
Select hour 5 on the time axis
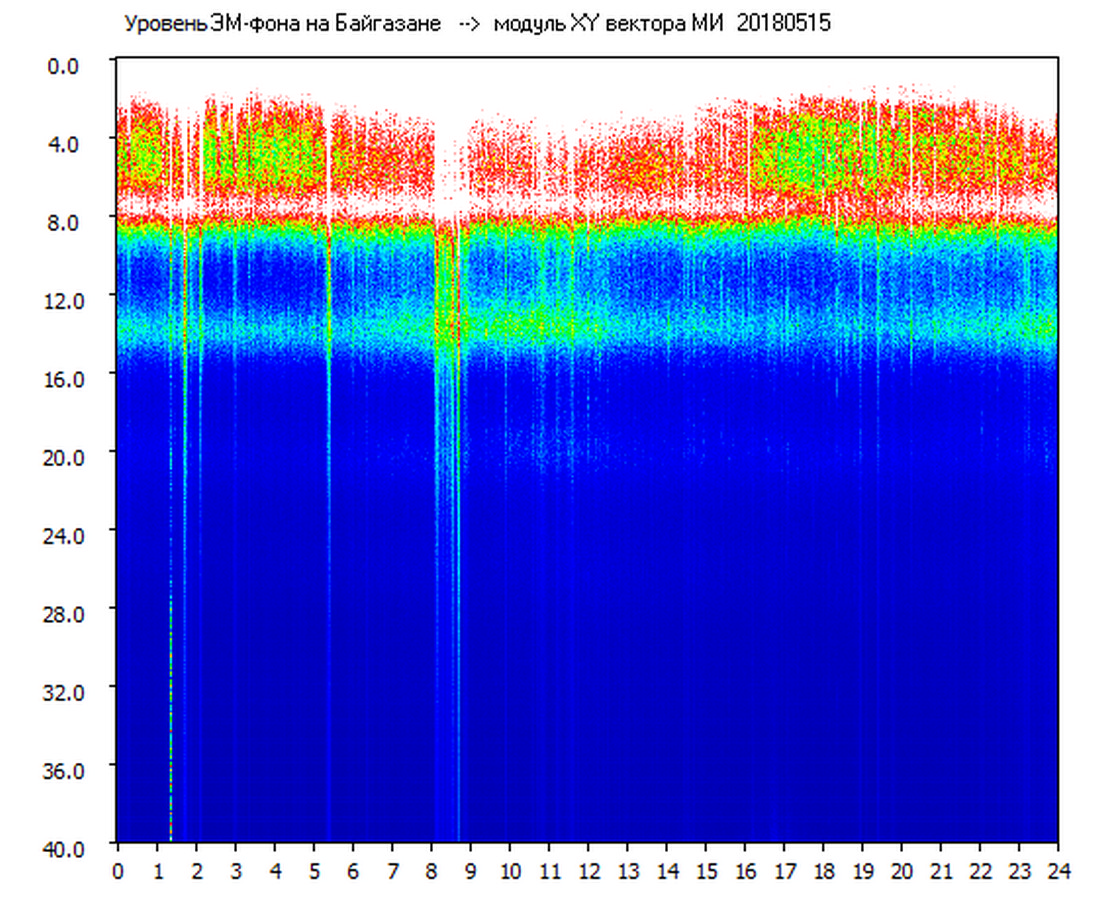point(314,871)
